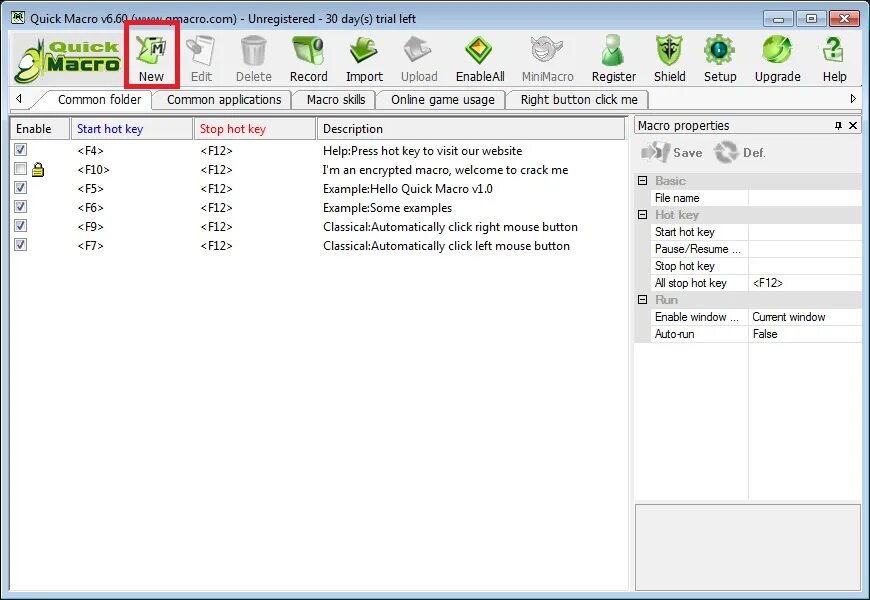870x600 pixels.
Task: Open the Register toolbar icon
Action: tap(614, 58)
